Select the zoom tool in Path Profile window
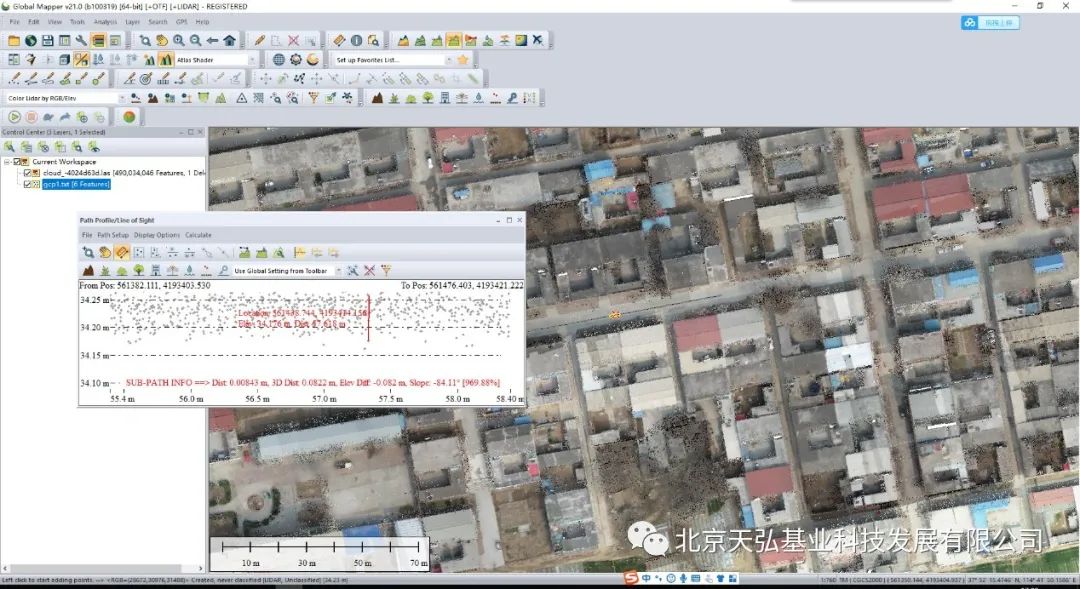 (88, 253)
